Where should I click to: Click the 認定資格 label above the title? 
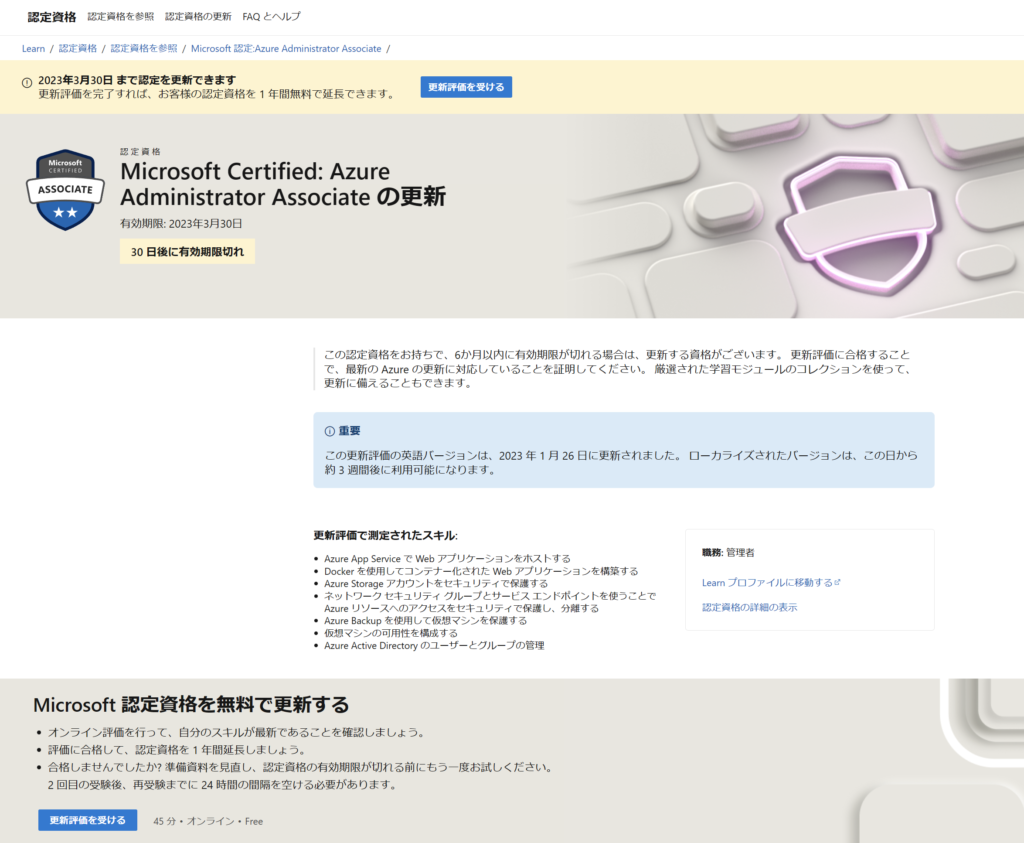click(140, 151)
